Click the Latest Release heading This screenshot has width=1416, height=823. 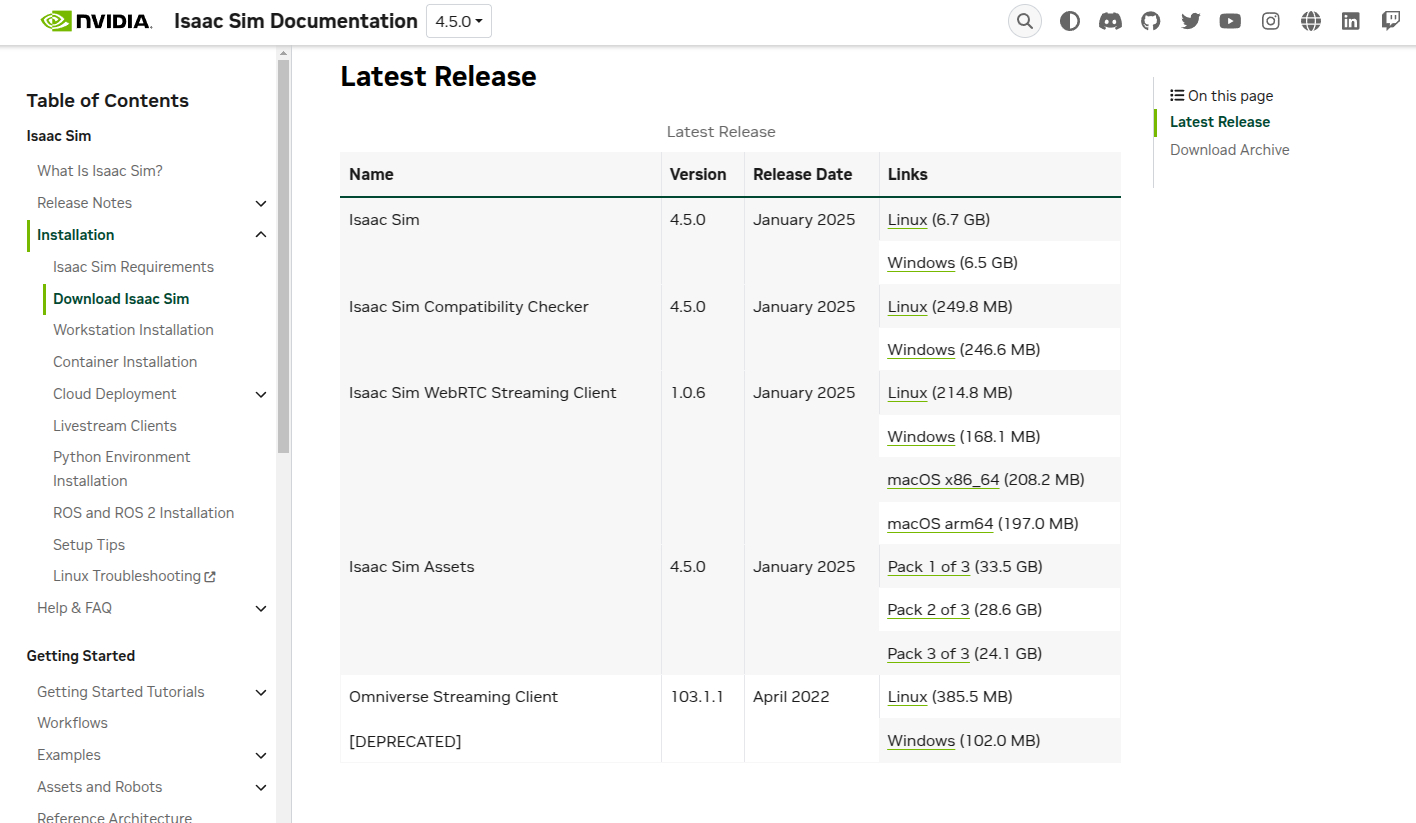438,77
